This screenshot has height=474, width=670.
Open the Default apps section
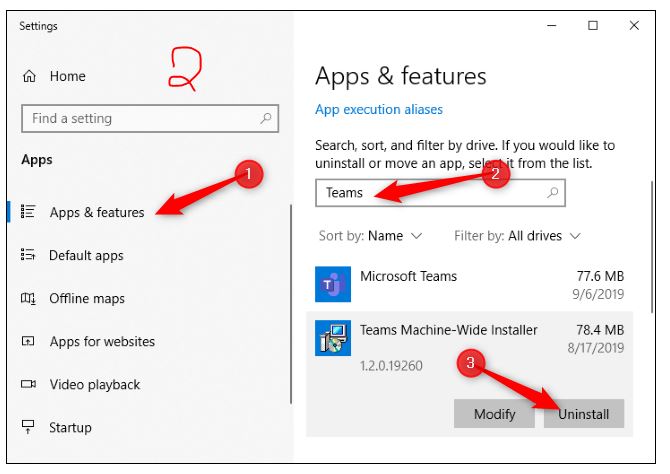[x=86, y=255]
